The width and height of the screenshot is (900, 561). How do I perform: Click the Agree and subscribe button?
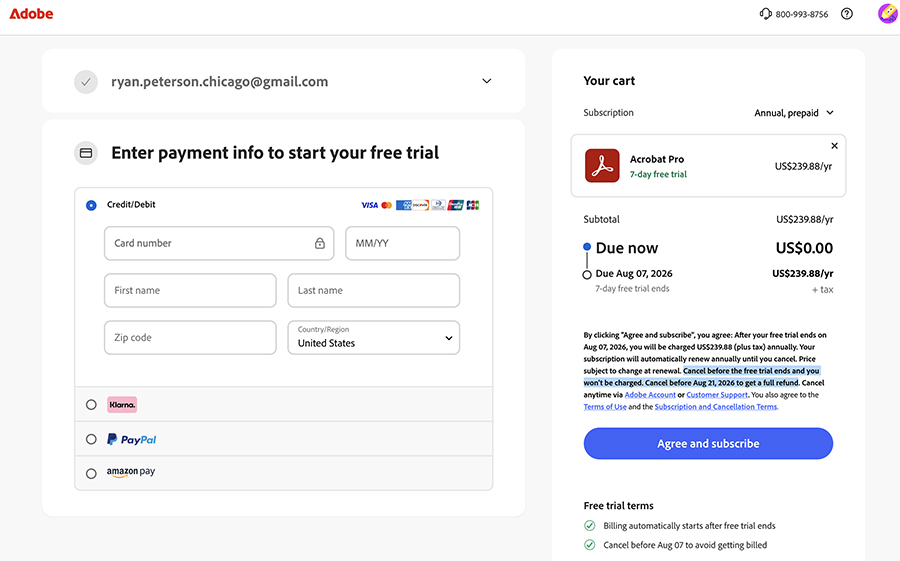708,443
